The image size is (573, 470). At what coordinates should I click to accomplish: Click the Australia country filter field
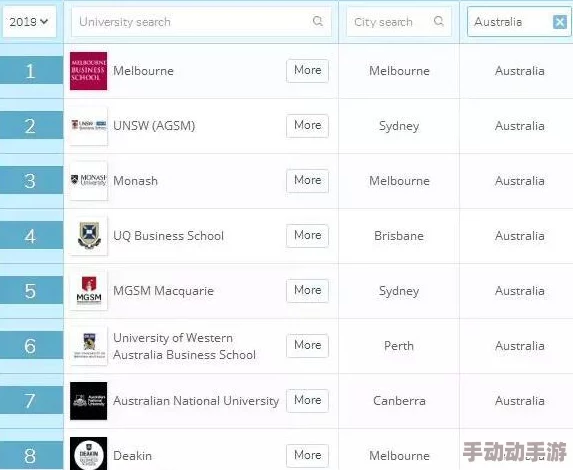[x=519, y=22]
